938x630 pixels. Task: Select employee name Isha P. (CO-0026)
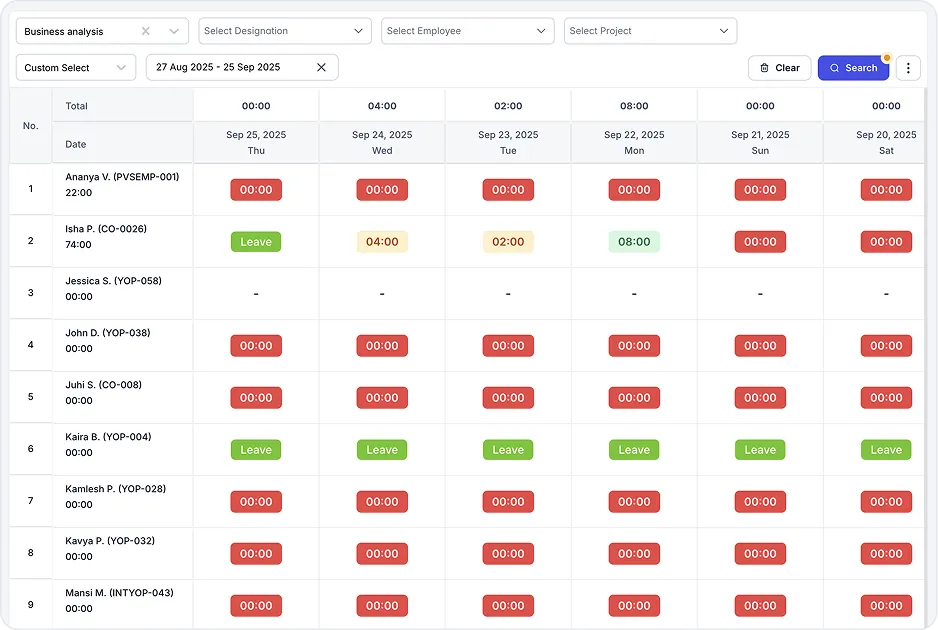[x=106, y=229]
